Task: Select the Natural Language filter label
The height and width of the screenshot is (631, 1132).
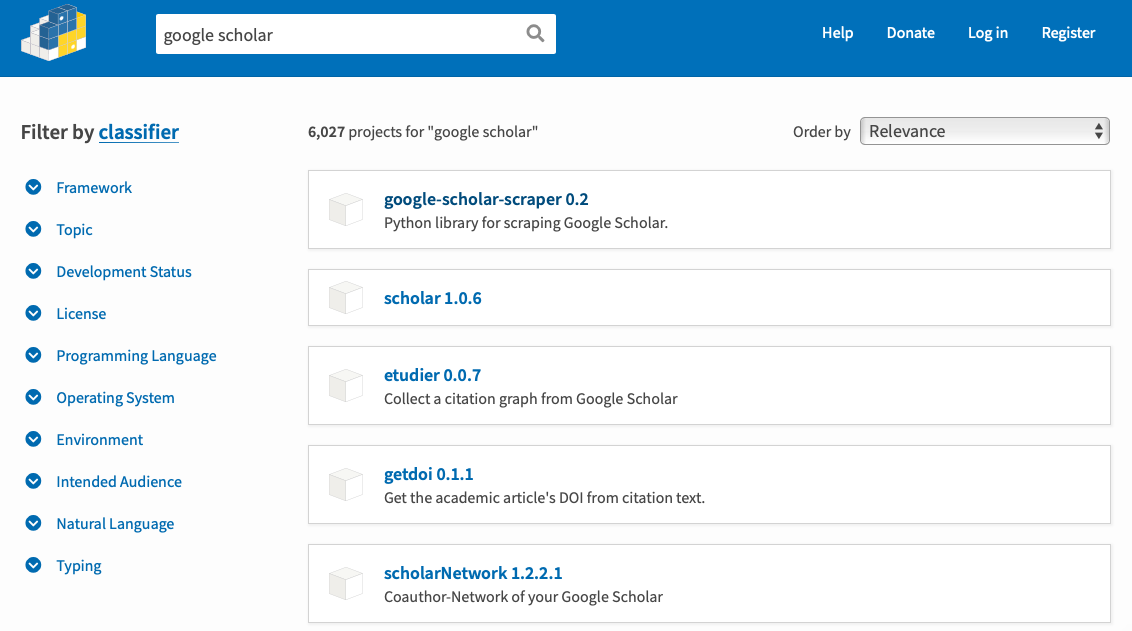Action: [x=116, y=523]
